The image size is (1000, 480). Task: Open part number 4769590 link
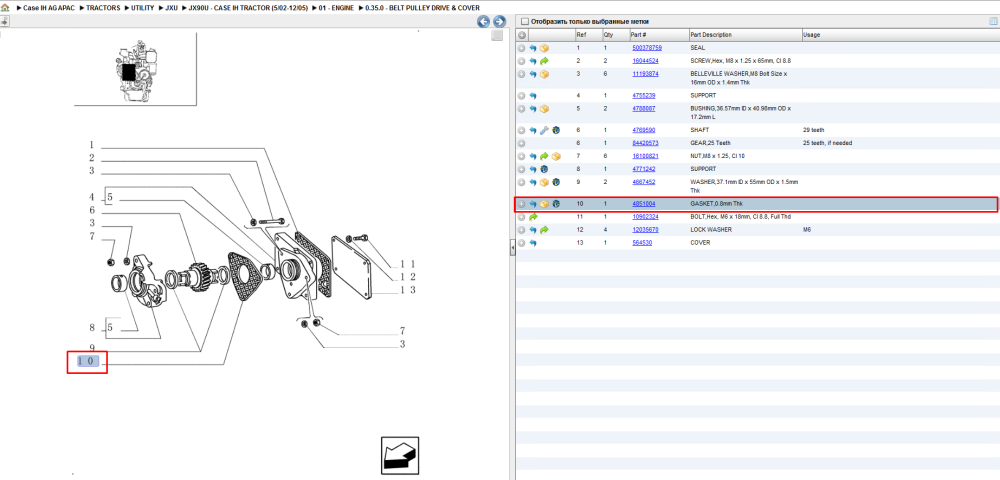(643, 130)
